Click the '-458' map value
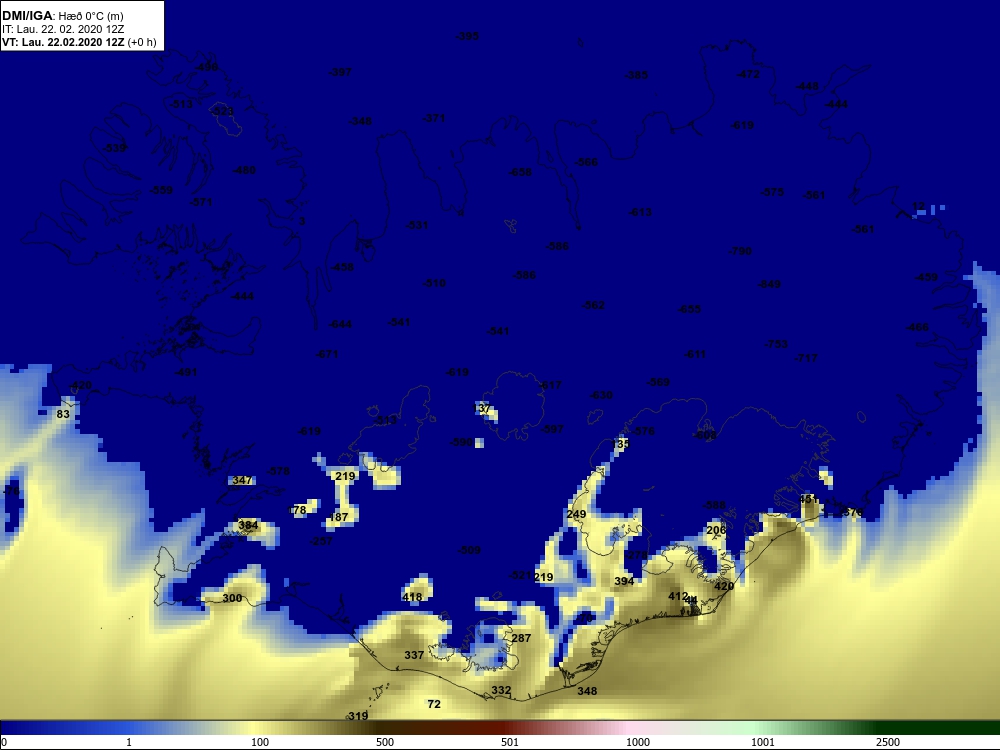 342,267
